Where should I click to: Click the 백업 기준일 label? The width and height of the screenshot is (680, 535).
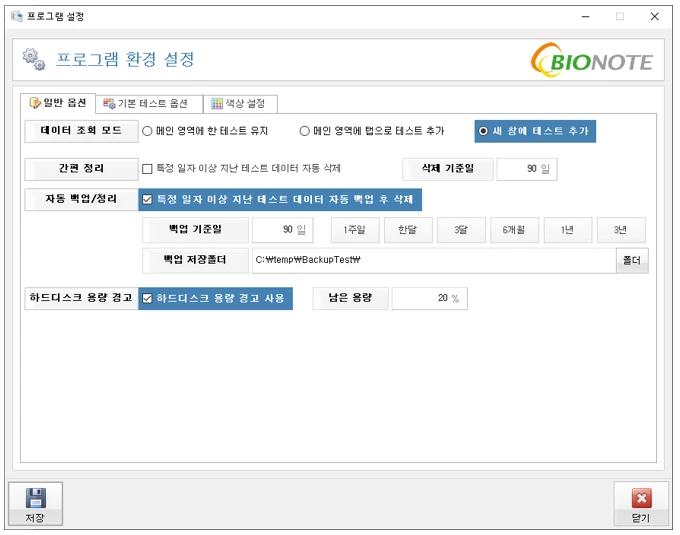195,230
